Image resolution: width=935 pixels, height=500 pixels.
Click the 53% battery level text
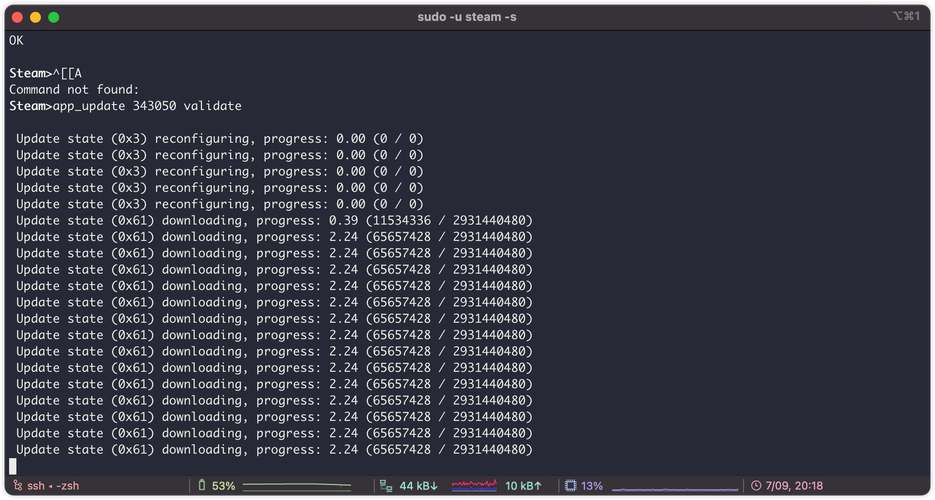pos(223,486)
